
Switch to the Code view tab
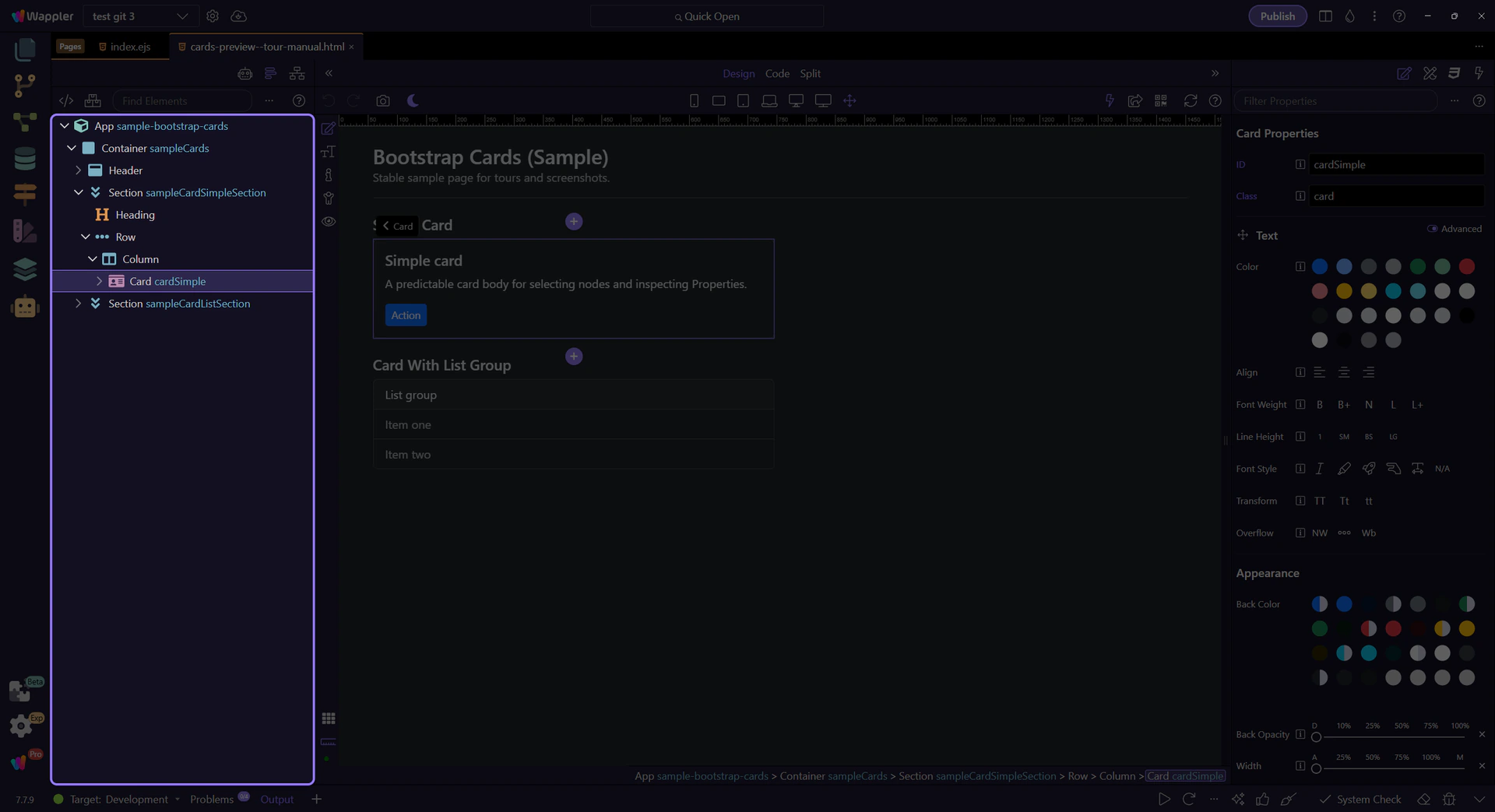coord(776,73)
